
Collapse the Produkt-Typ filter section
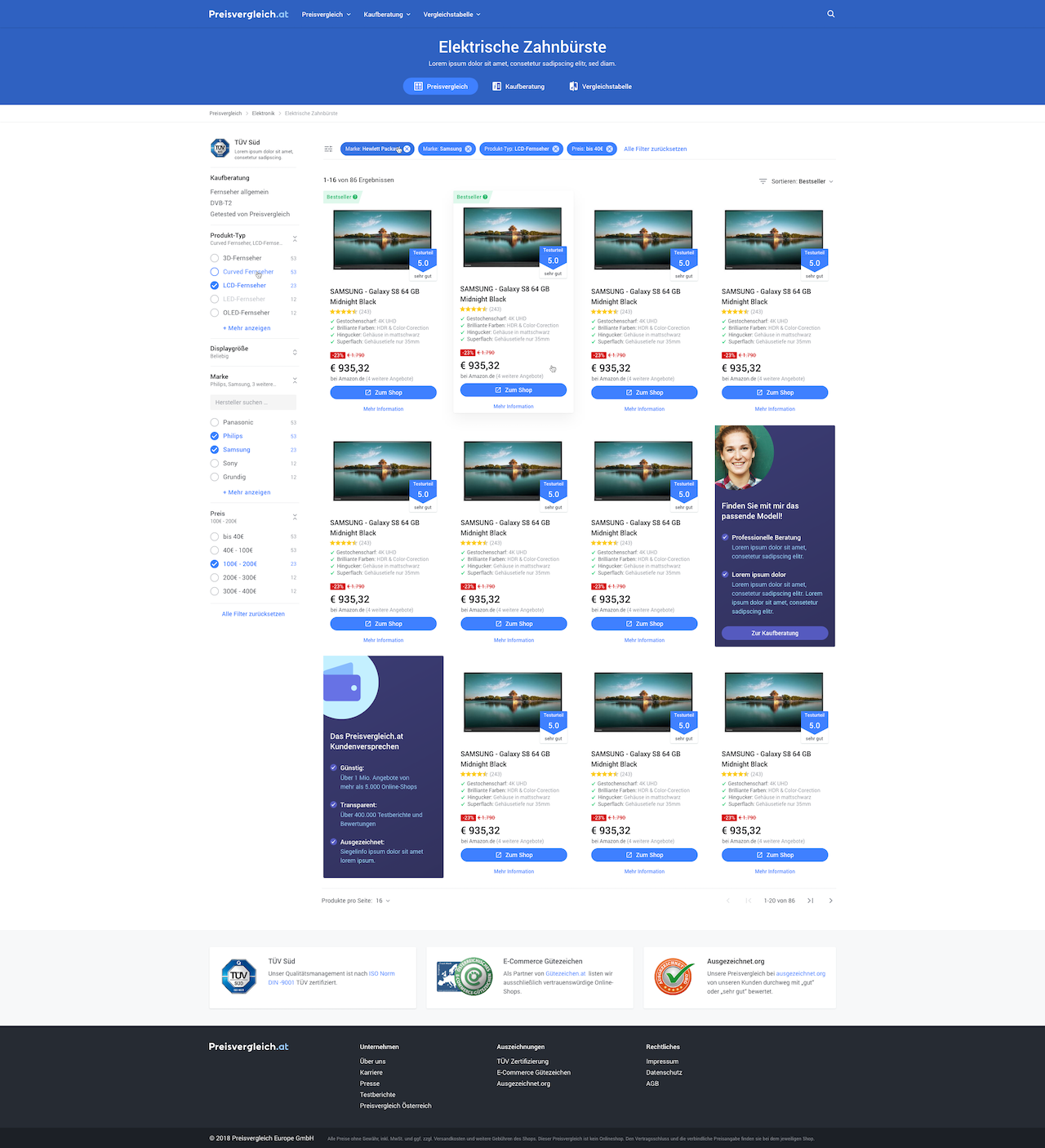pos(295,239)
